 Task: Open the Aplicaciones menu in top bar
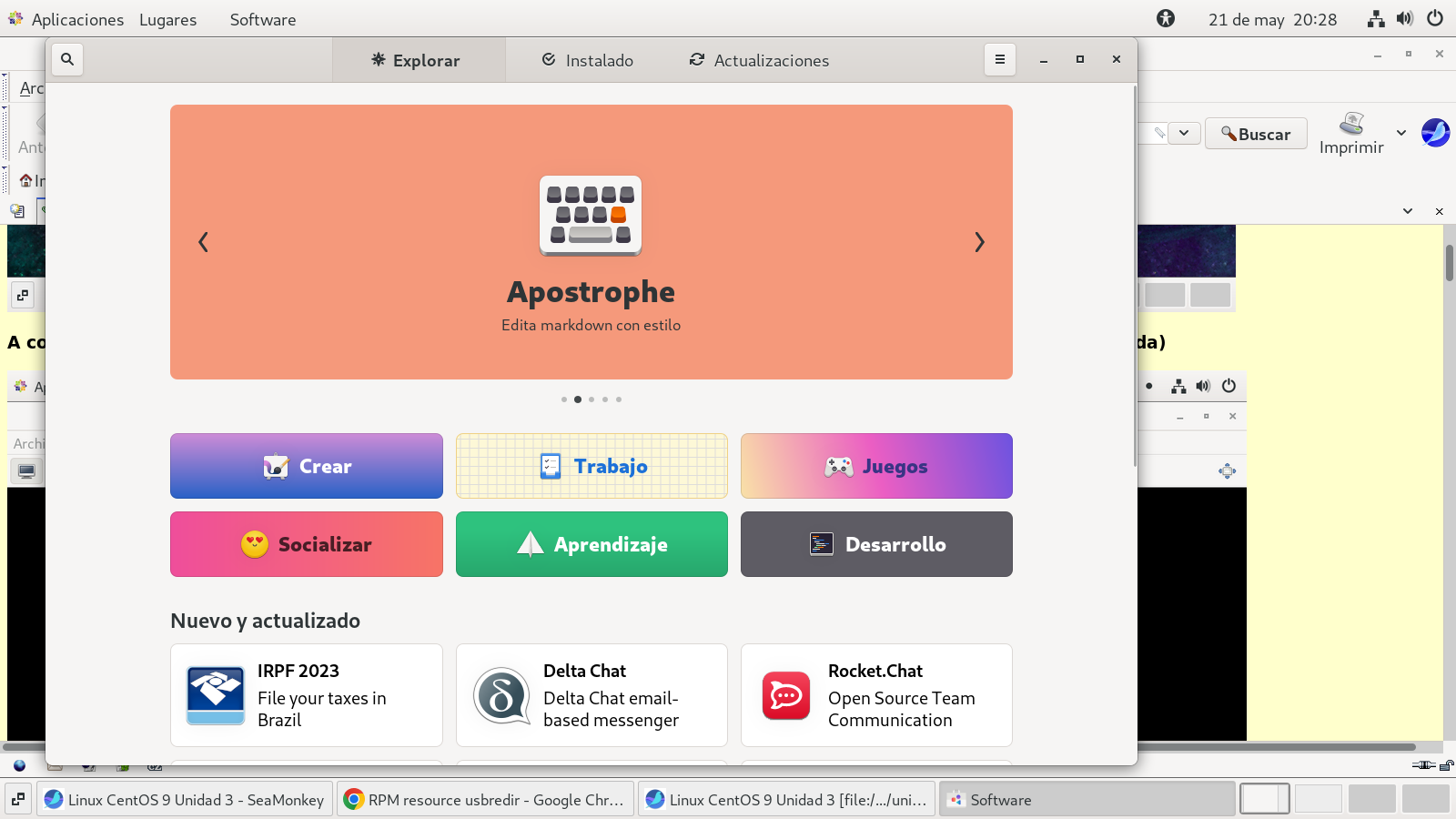click(66, 19)
